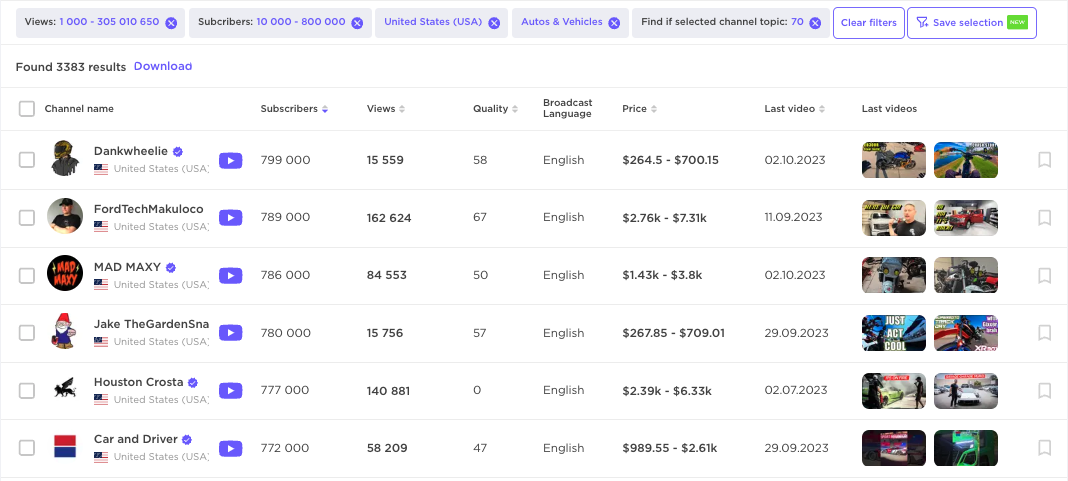This screenshot has width=1068, height=481.
Task: Bookmark the Houston Crosta channel
Action: click(x=1044, y=391)
